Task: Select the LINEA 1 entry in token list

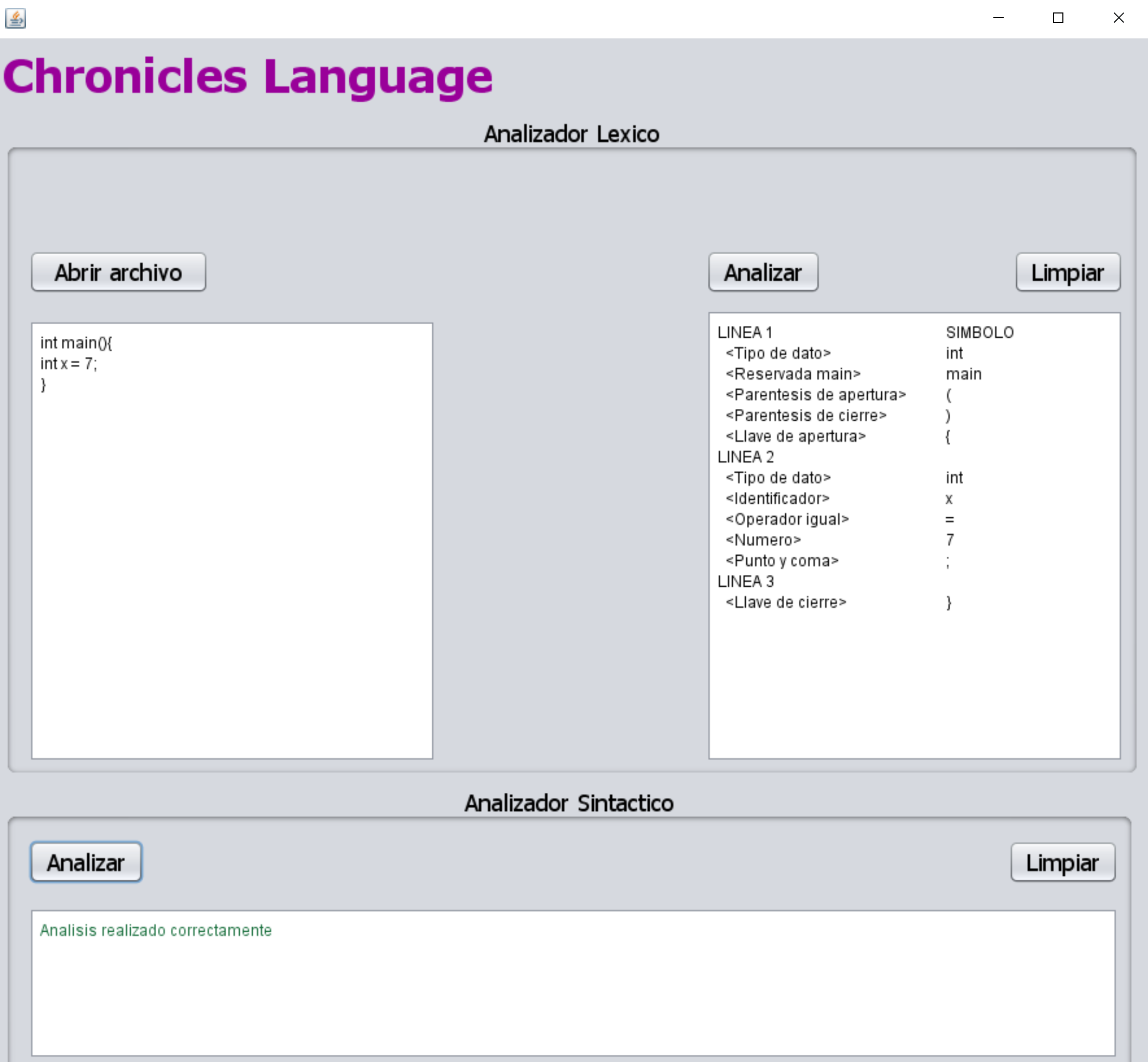Action: [x=745, y=332]
